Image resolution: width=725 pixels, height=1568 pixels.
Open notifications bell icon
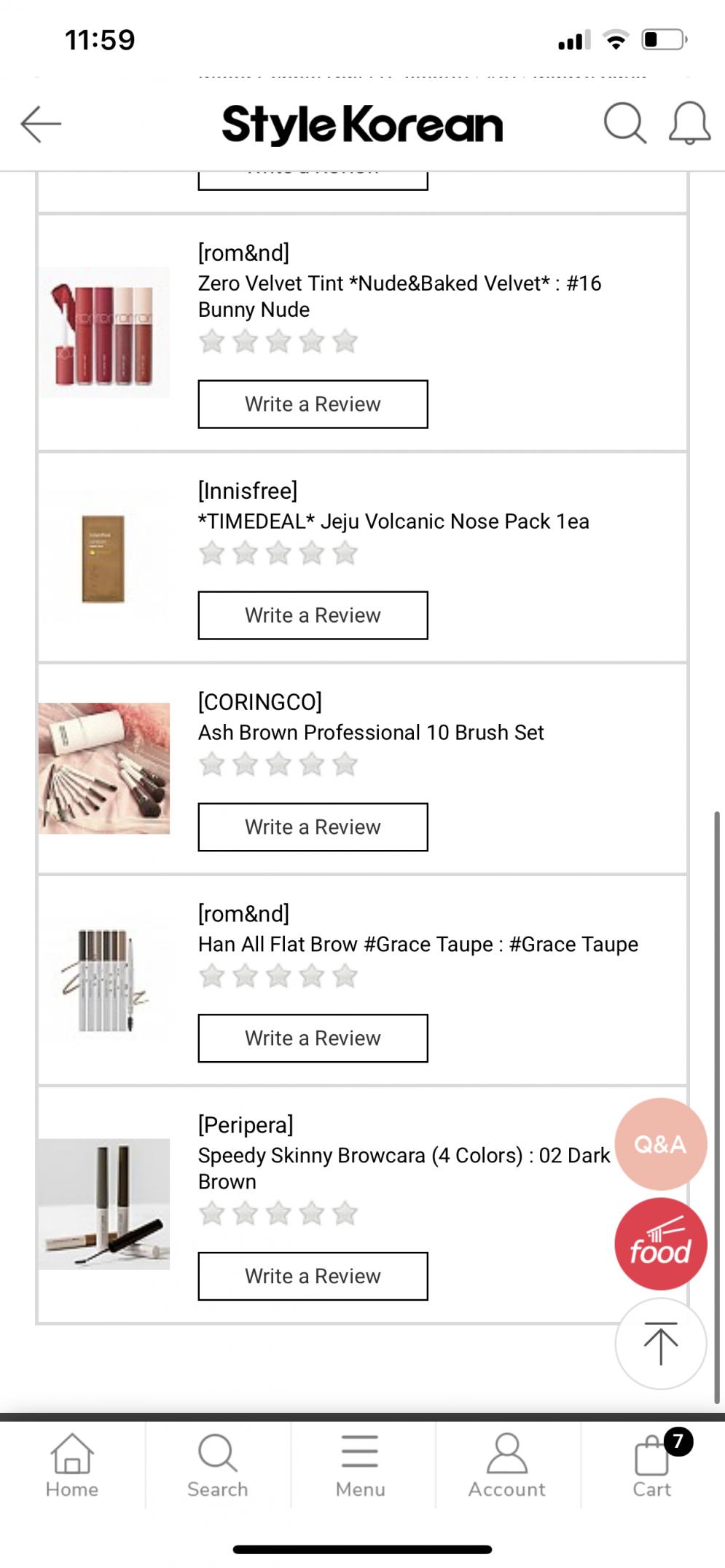click(x=689, y=124)
